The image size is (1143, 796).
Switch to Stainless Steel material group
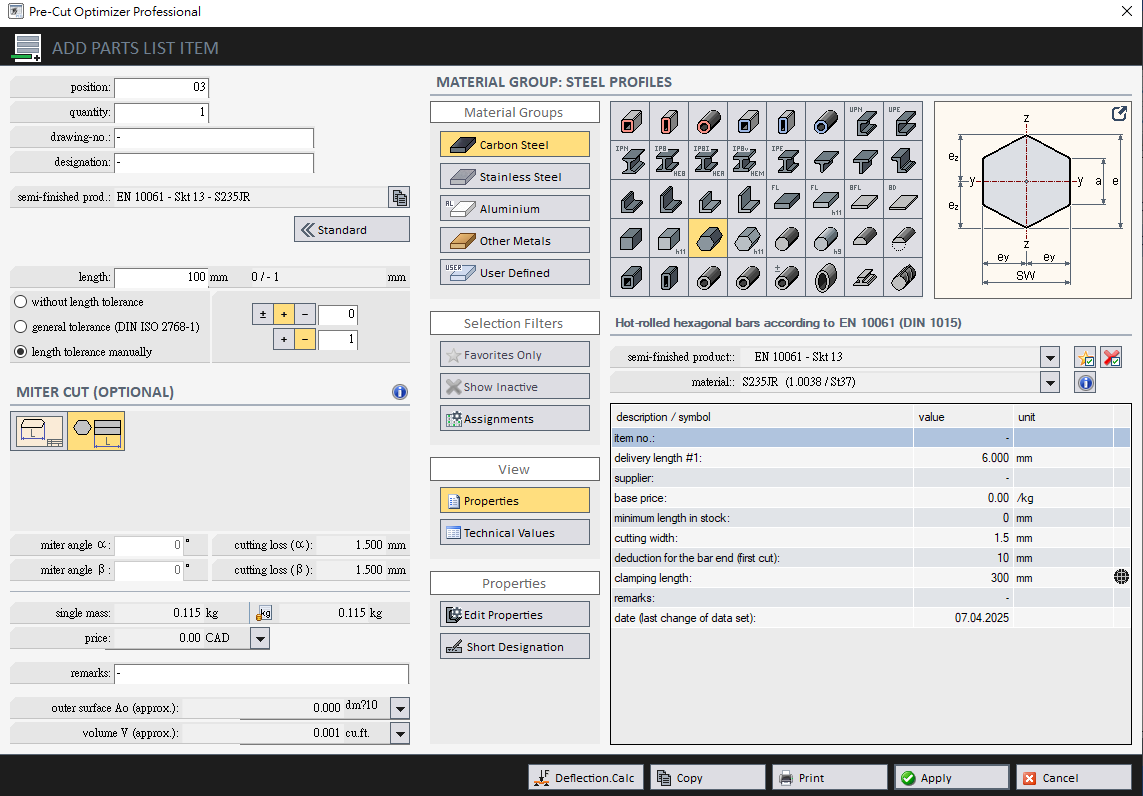click(514, 177)
